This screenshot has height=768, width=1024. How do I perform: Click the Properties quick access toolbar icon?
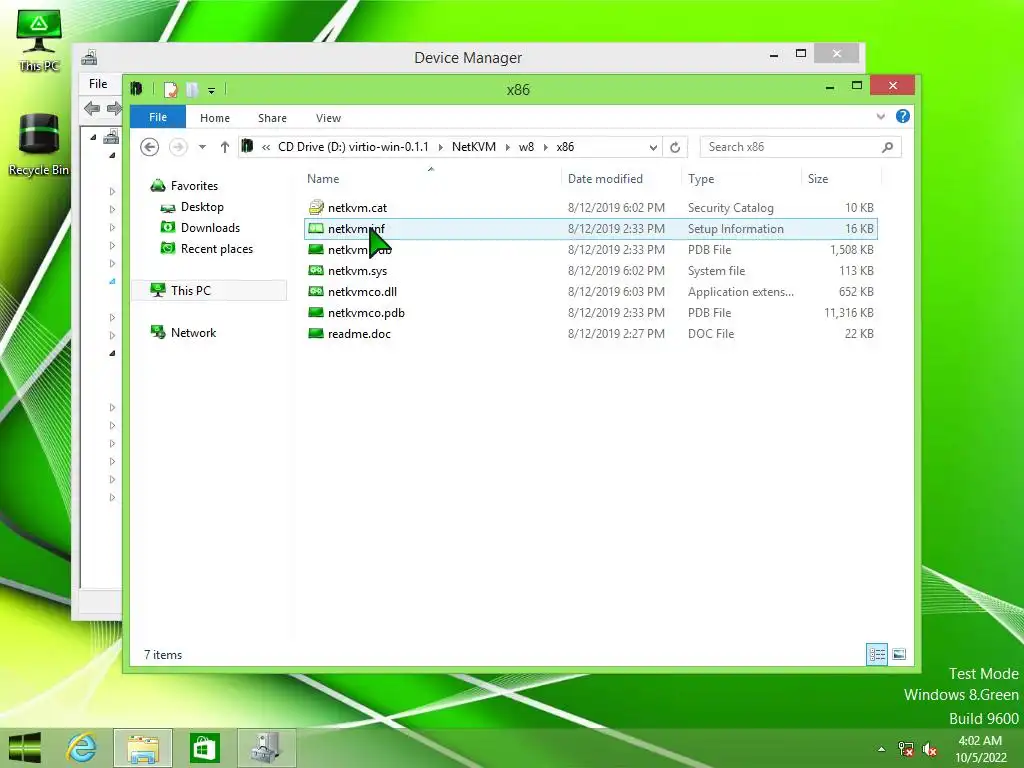[x=170, y=89]
